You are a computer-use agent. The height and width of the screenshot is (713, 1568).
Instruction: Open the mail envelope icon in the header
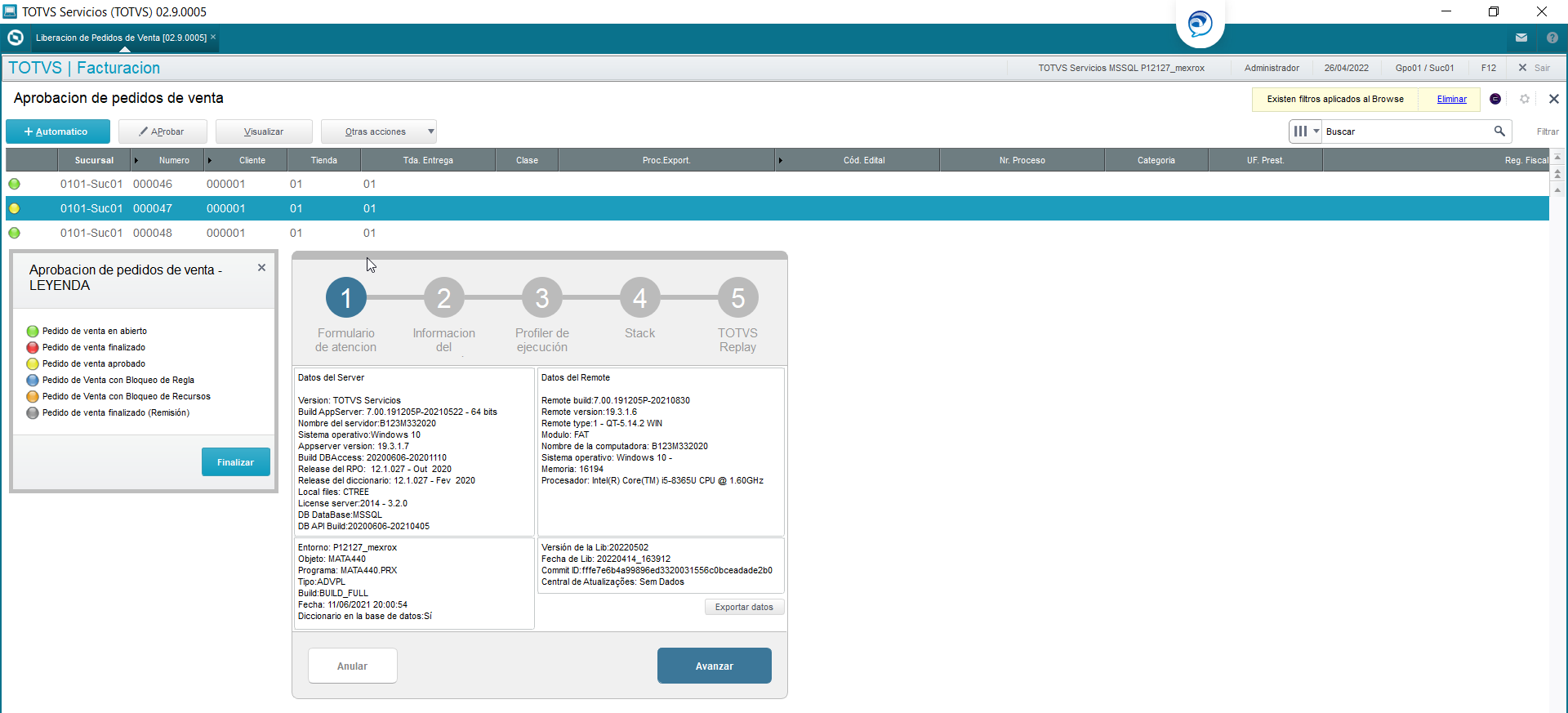(1521, 38)
